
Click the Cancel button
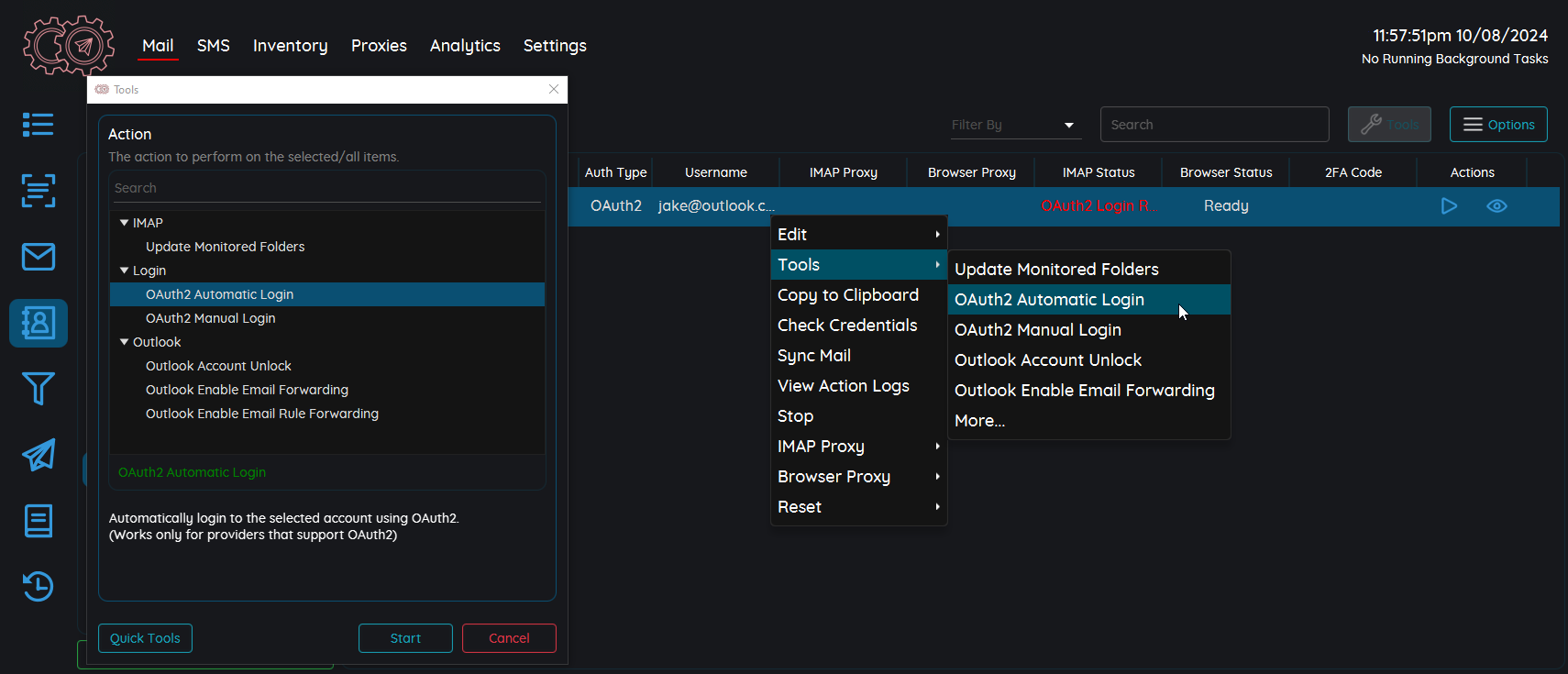pyautogui.click(x=509, y=638)
